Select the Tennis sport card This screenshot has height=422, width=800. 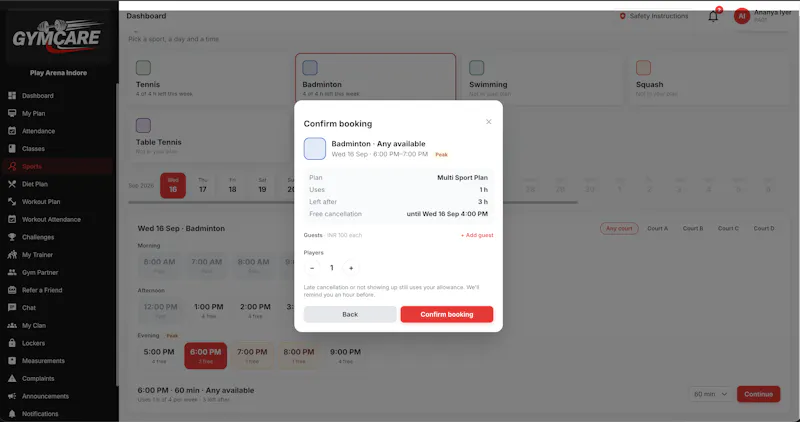tap(209, 79)
